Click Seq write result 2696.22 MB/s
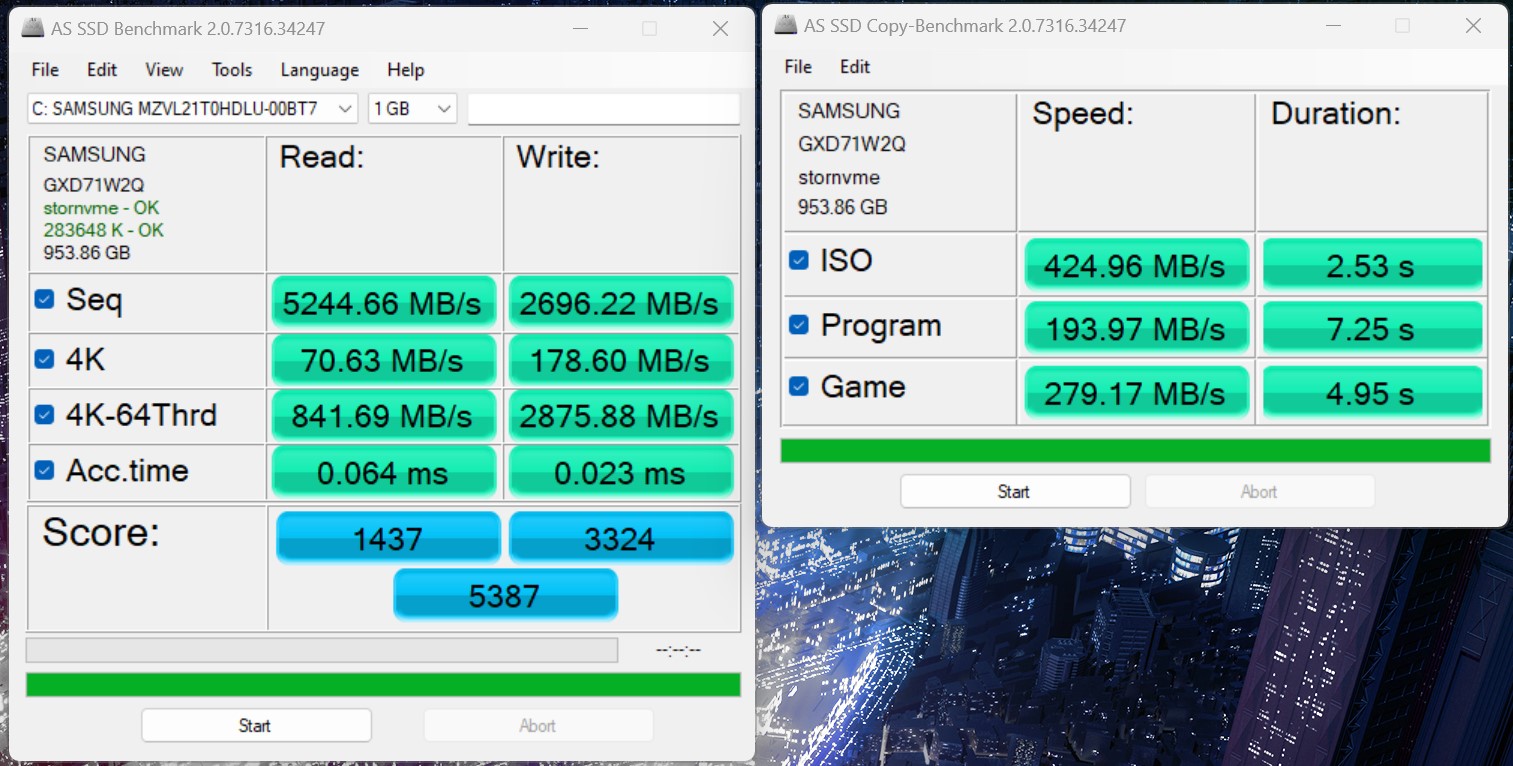 pos(621,303)
